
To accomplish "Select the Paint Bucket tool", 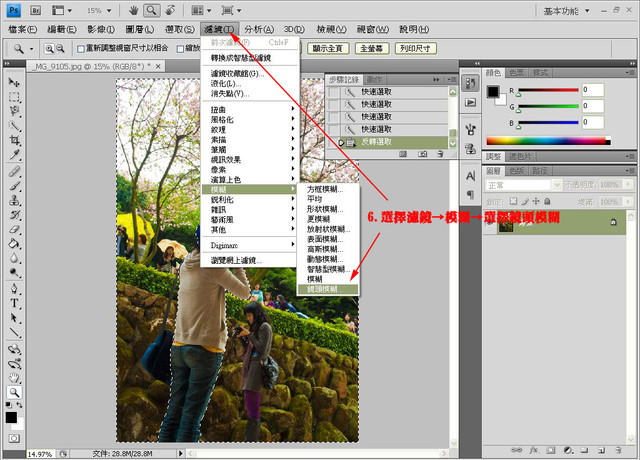I will click(14, 244).
